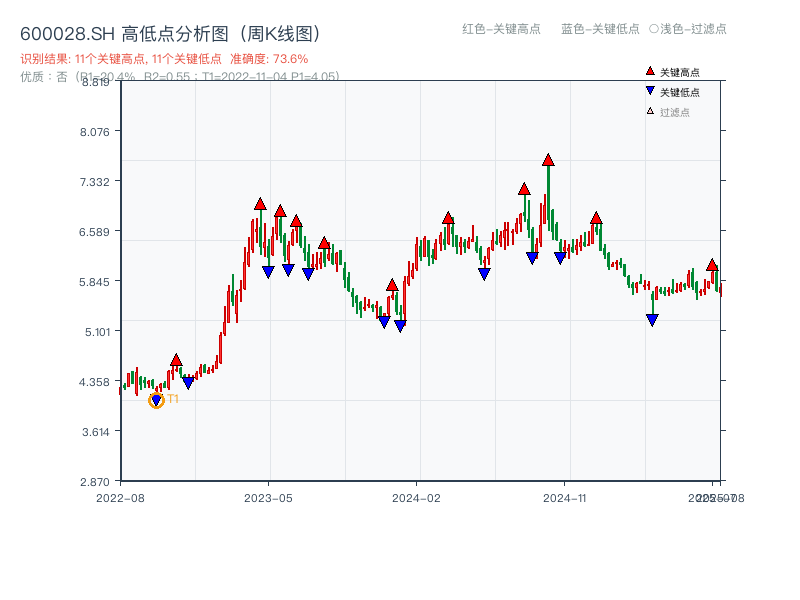Select the last red high marker near 2025-08
Screen dimensions: 800x600
[x=712, y=265]
